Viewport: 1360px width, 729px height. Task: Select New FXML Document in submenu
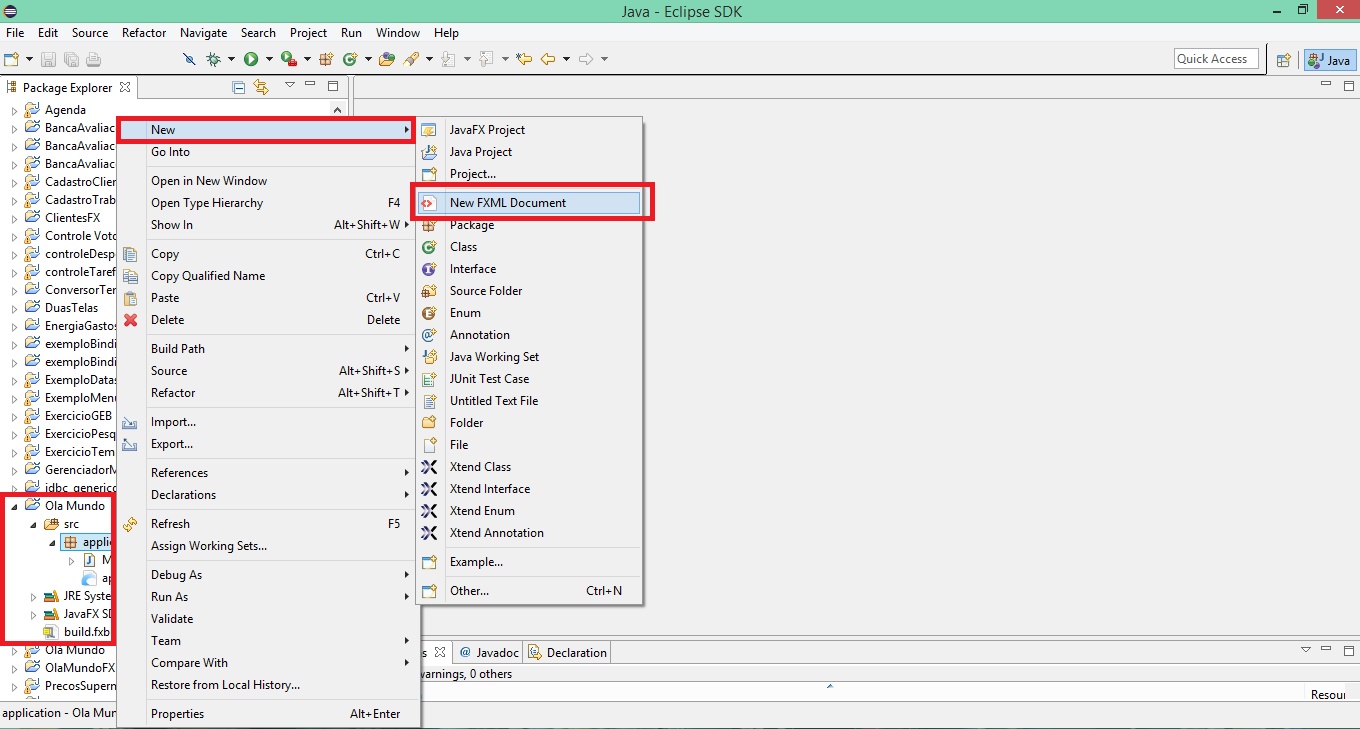tap(529, 203)
